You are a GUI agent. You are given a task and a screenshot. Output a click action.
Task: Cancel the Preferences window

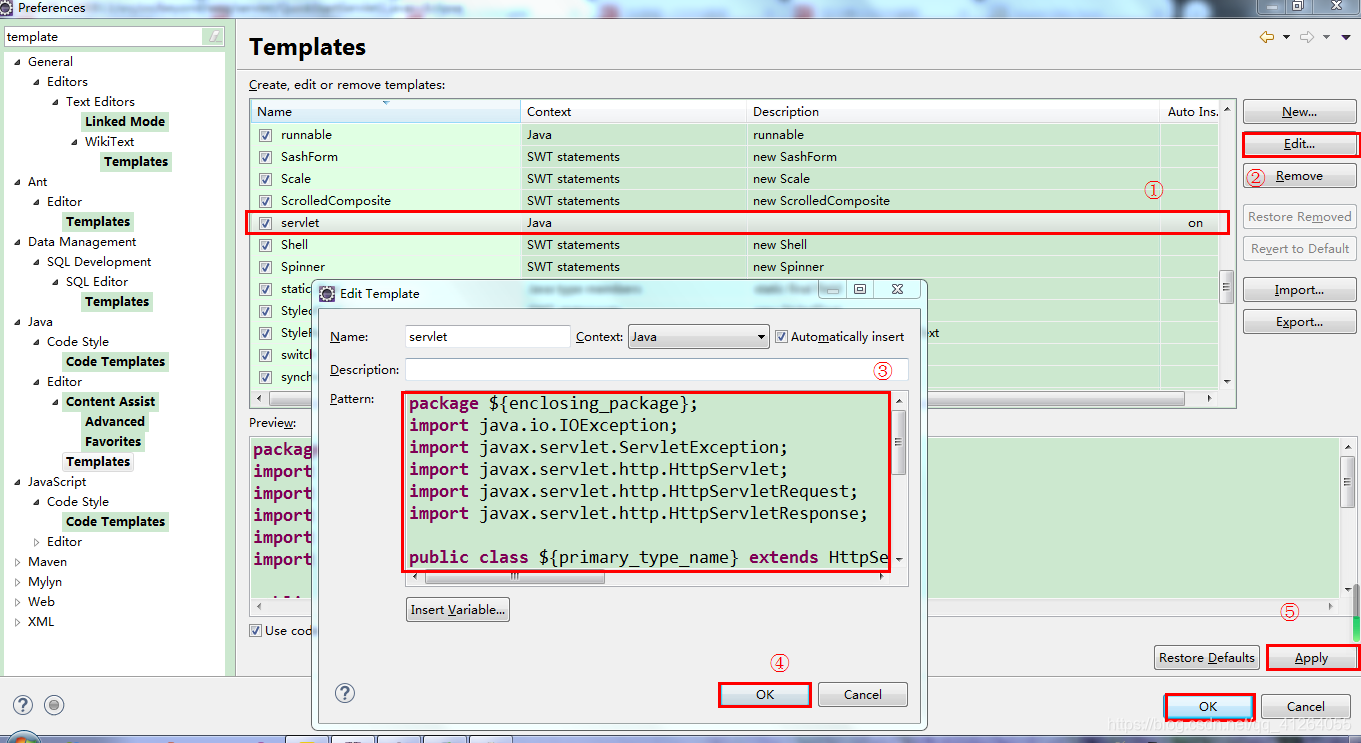point(1305,706)
